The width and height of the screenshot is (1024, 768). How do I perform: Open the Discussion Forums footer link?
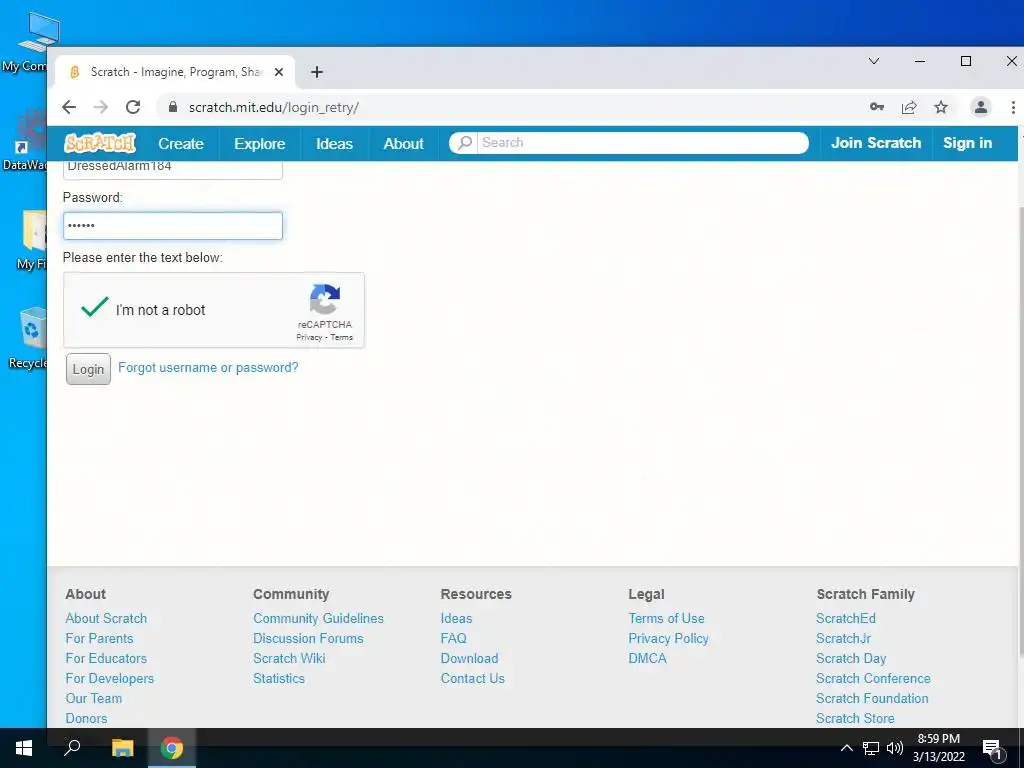coord(308,639)
